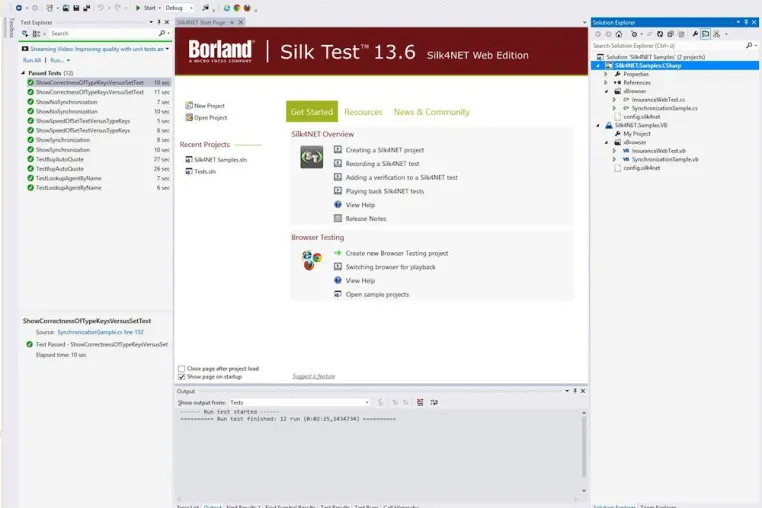Click the green Start debugging arrow
Viewport: 762px width, 508px height.
tap(138, 8)
